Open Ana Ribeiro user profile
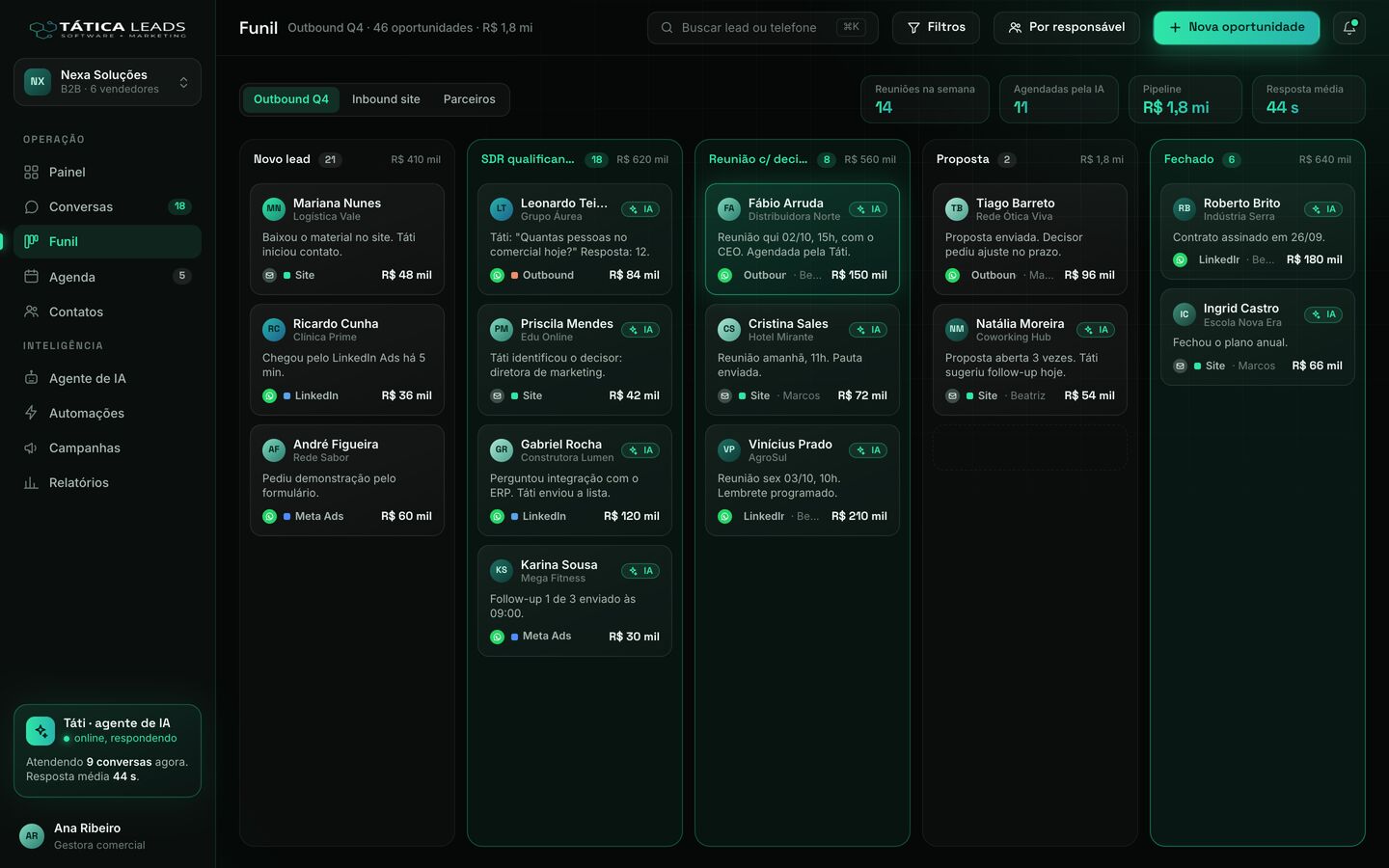 (x=107, y=835)
